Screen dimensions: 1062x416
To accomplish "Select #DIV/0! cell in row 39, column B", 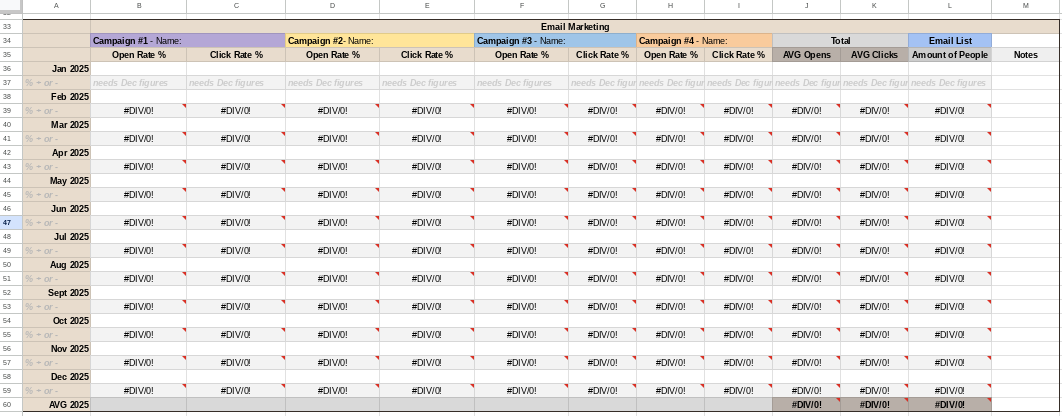I will (139, 110).
